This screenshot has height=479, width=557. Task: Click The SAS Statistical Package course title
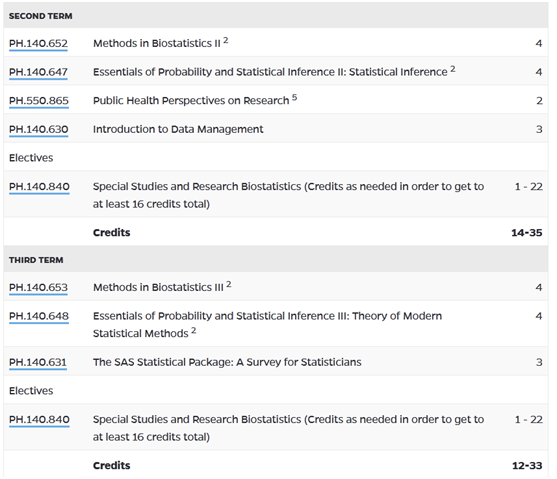[x=227, y=362]
